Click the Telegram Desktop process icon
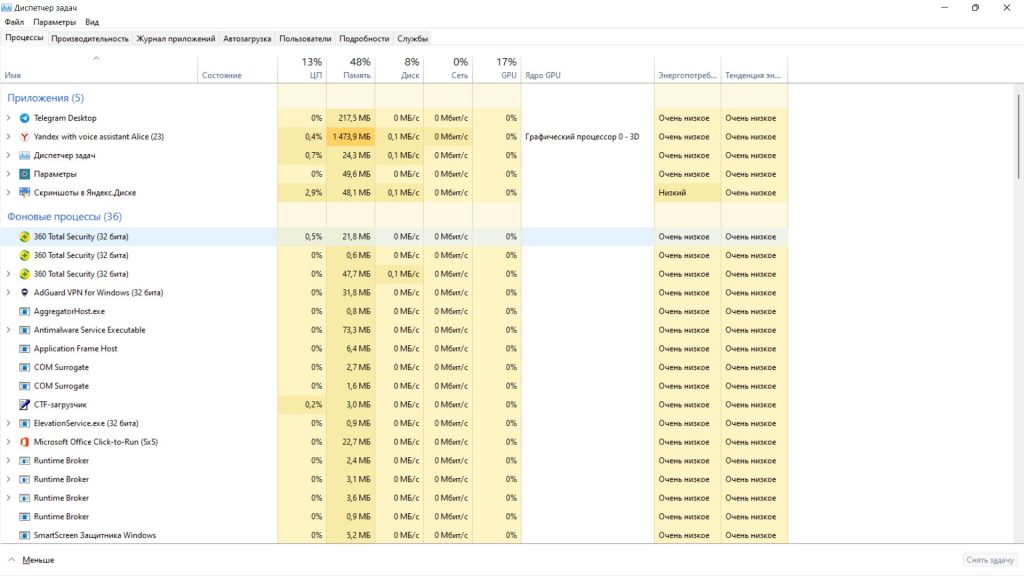The width and height of the screenshot is (1024, 576). click(x=24, y=118)
